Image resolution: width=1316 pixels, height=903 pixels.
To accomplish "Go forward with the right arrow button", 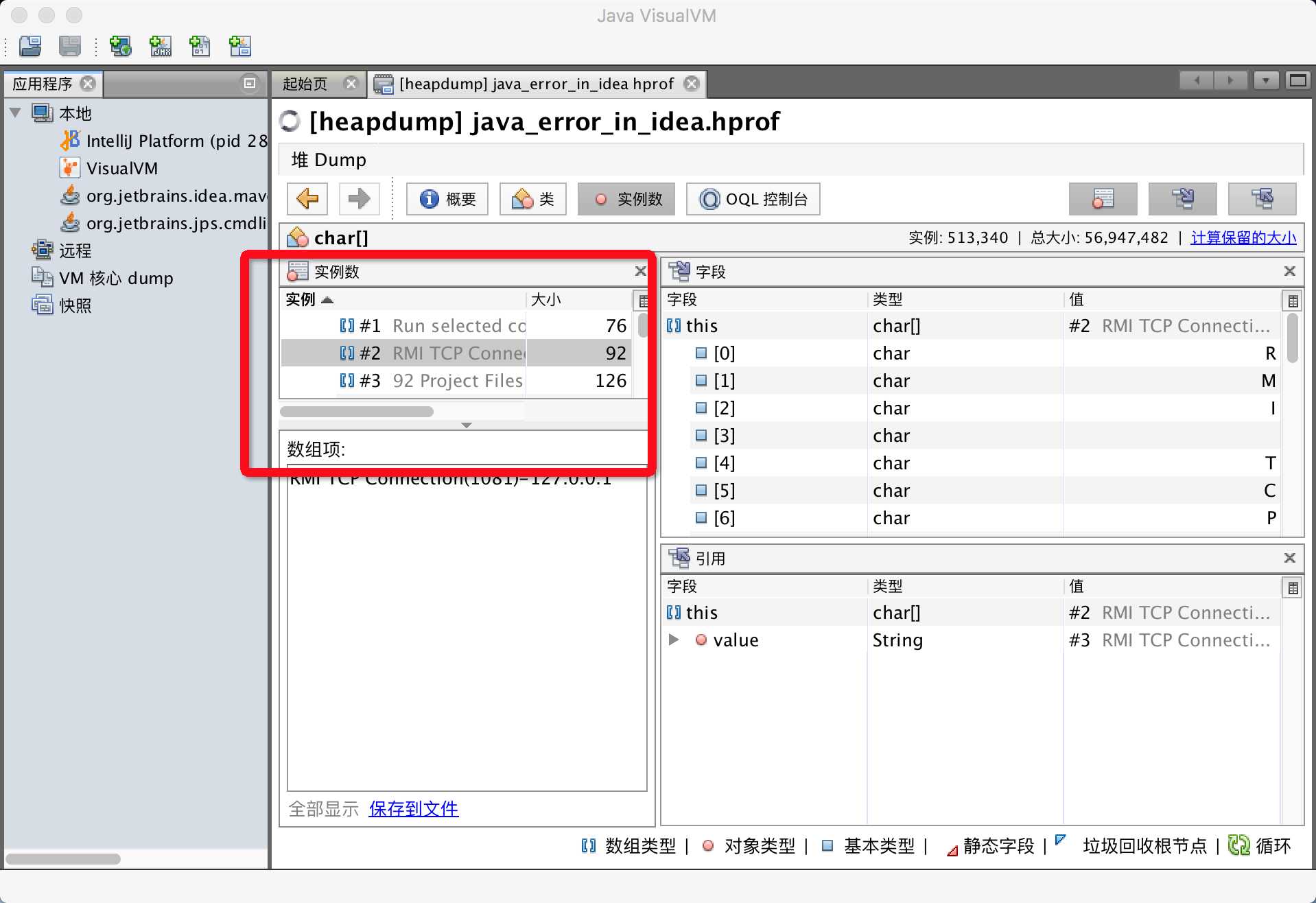I will (359, 199).
